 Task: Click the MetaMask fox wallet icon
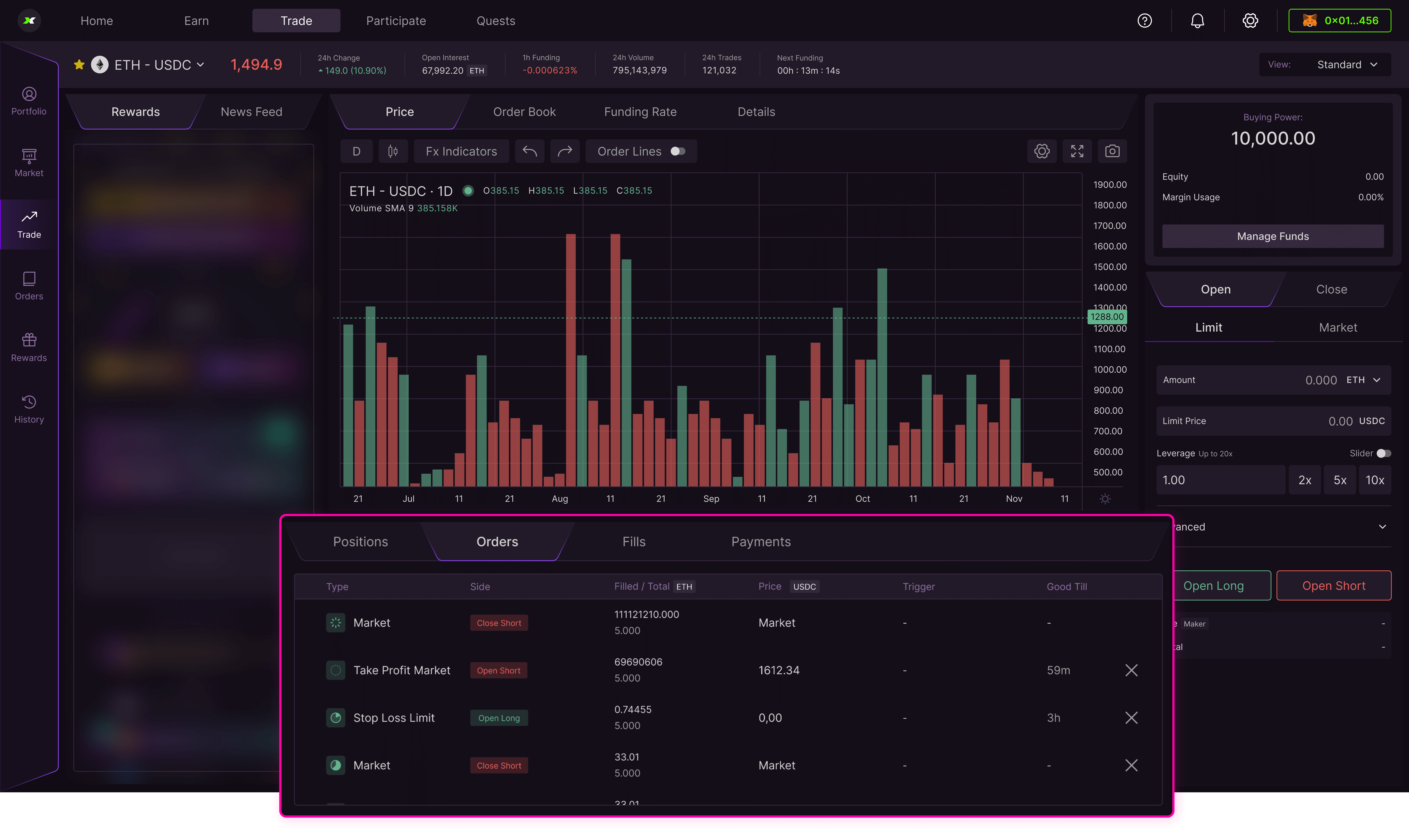(x=1309, y=21)
